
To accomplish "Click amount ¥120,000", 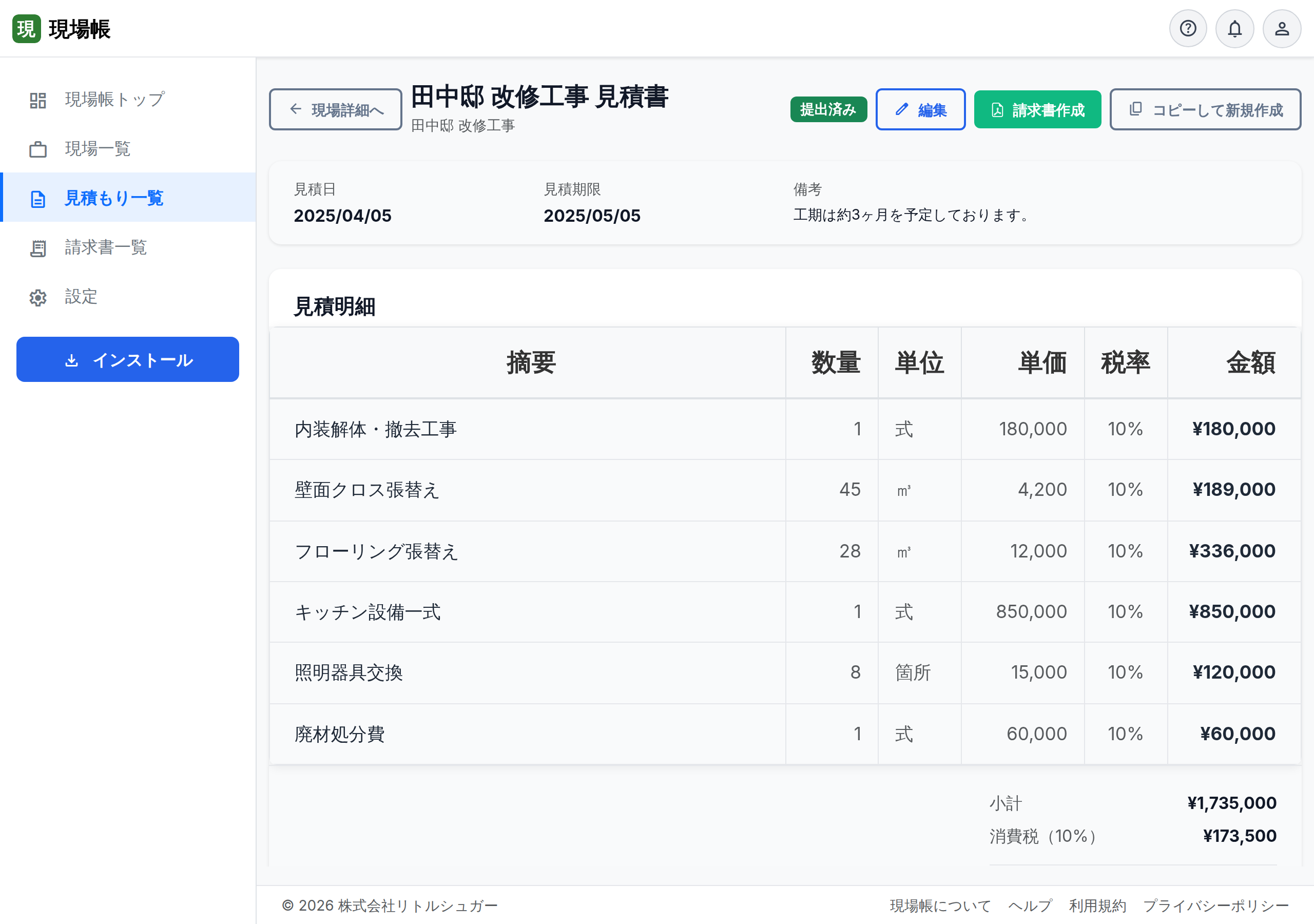I will click(1234, 672).
